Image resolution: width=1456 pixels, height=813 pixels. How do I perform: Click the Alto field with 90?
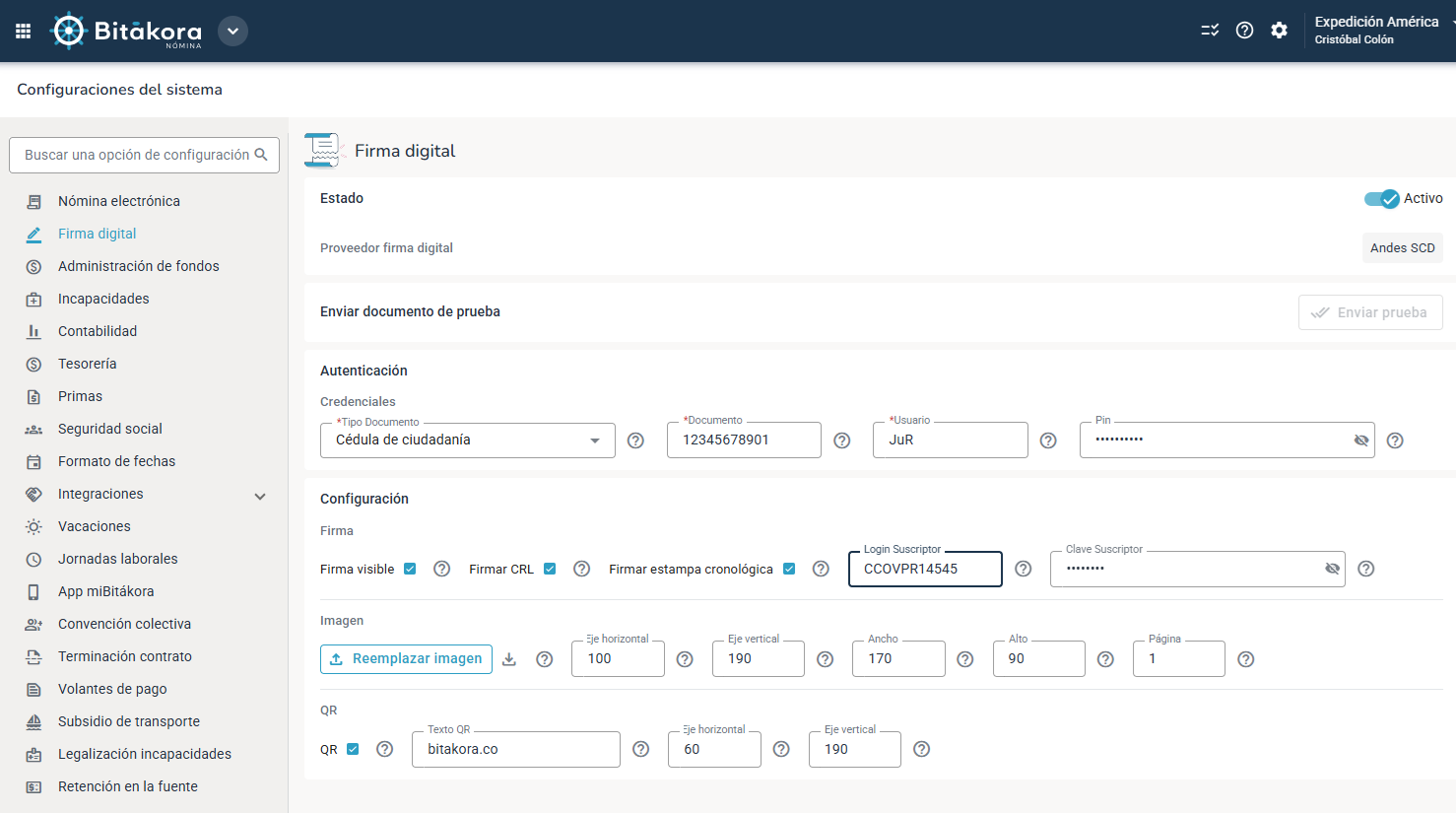point(1039,658)
